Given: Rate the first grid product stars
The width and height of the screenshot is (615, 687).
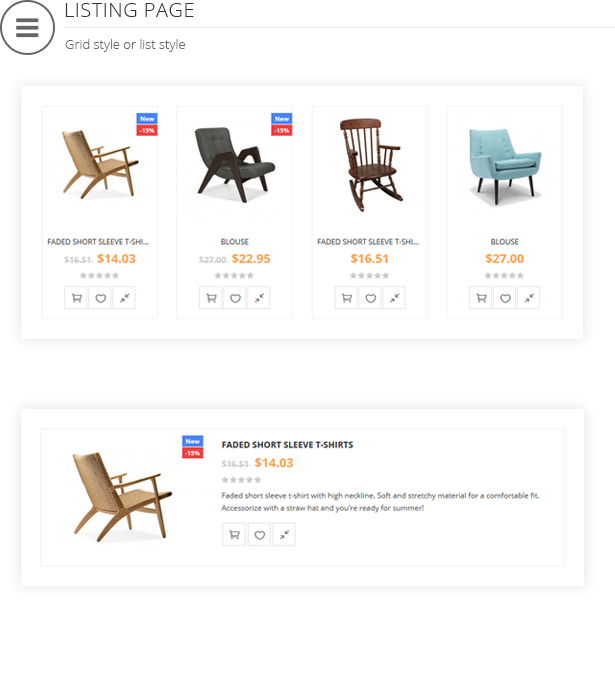Looking at the screenshot, I should coord(99,275).
